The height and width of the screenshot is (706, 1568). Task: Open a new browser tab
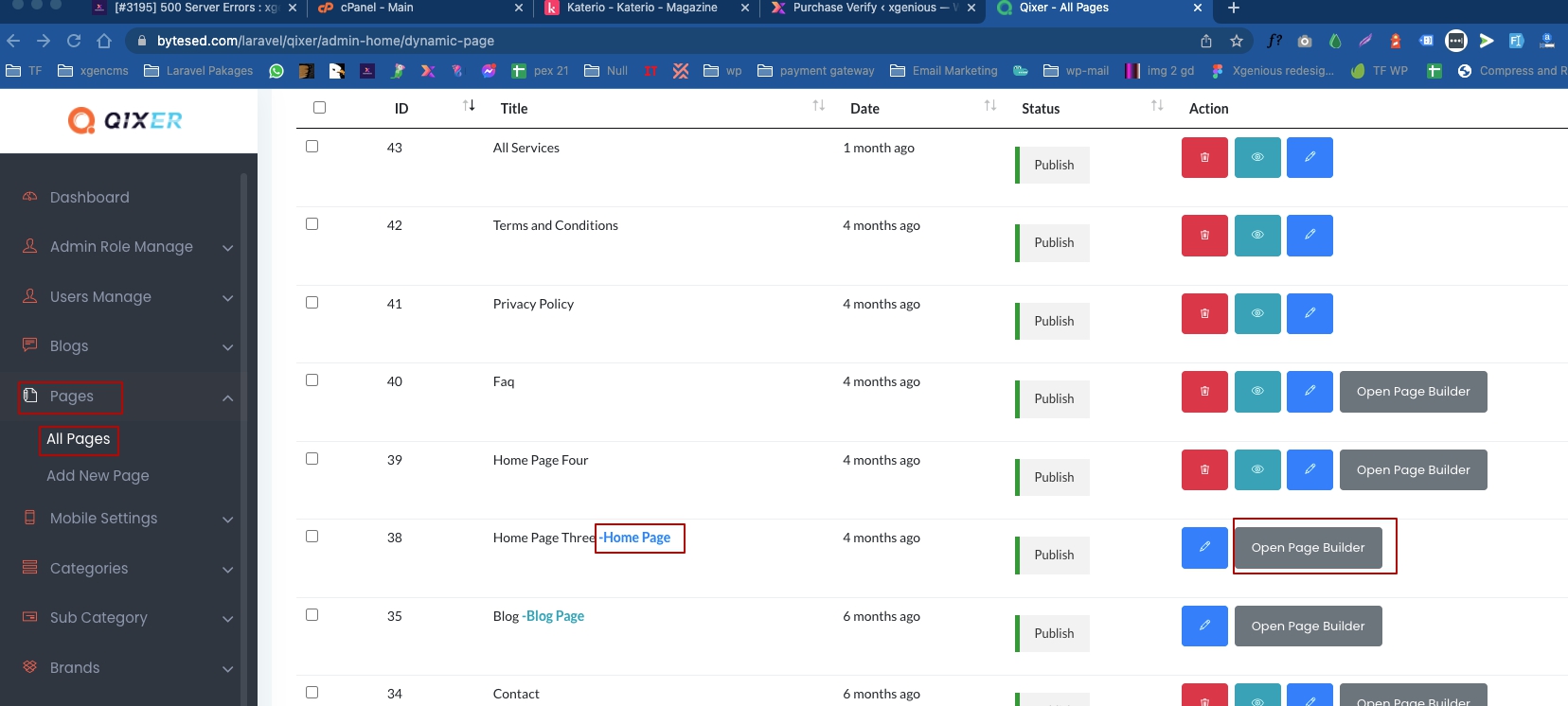pos(1233,8)
